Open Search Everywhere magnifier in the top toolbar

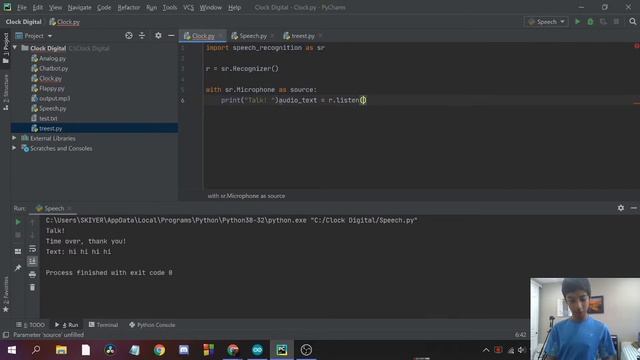point(633,22)
